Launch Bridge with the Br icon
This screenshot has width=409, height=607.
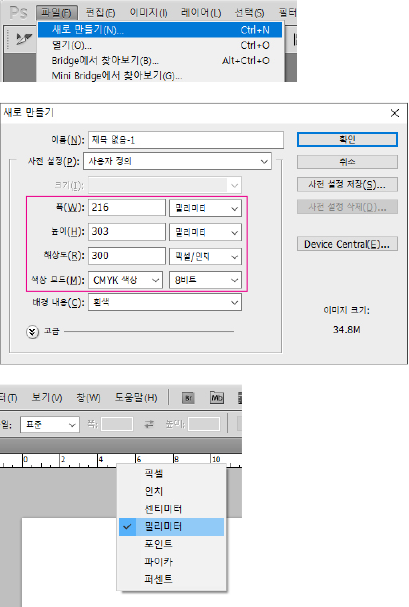pyautogui.click(x=188, y=398)
